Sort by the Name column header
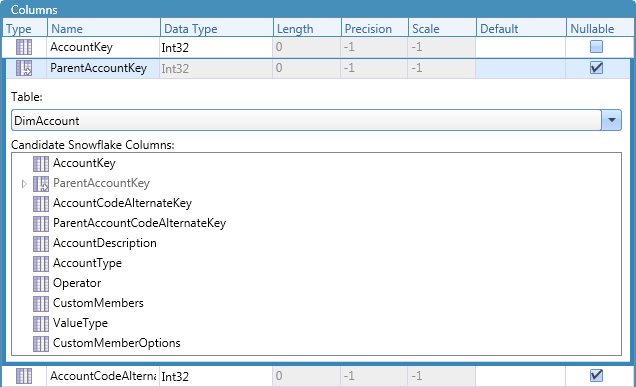This screenshot has width=636, height=387. [104, 28]
